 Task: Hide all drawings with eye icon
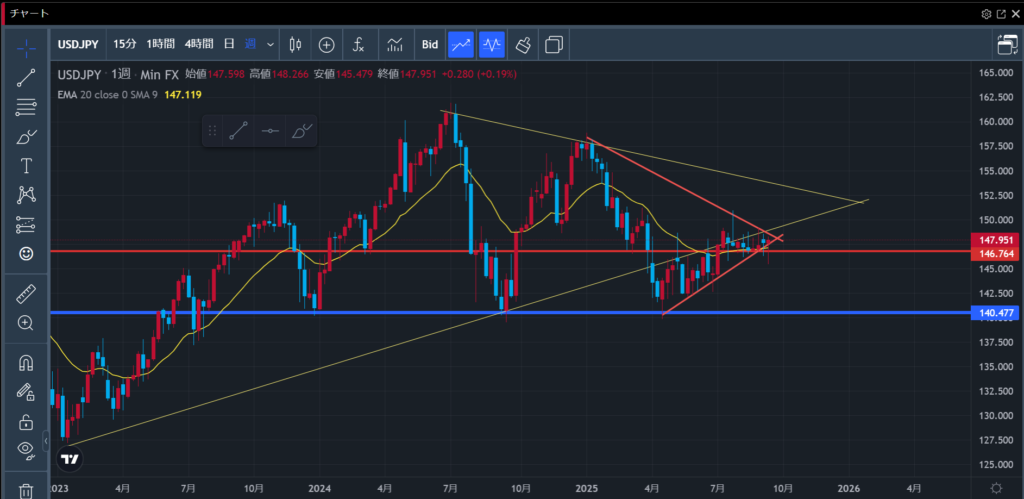click(26, 449)
